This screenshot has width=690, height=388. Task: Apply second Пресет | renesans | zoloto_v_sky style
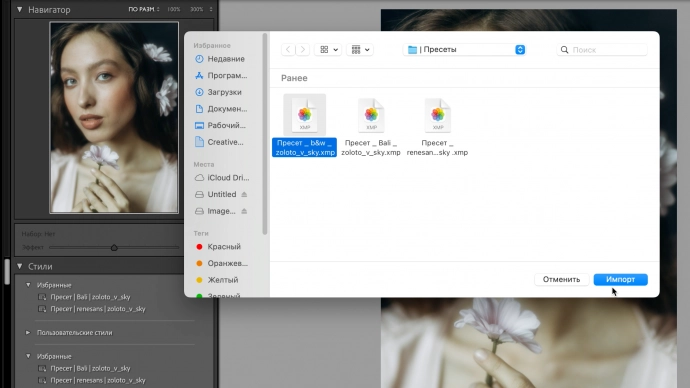click(x=98, y=380)
